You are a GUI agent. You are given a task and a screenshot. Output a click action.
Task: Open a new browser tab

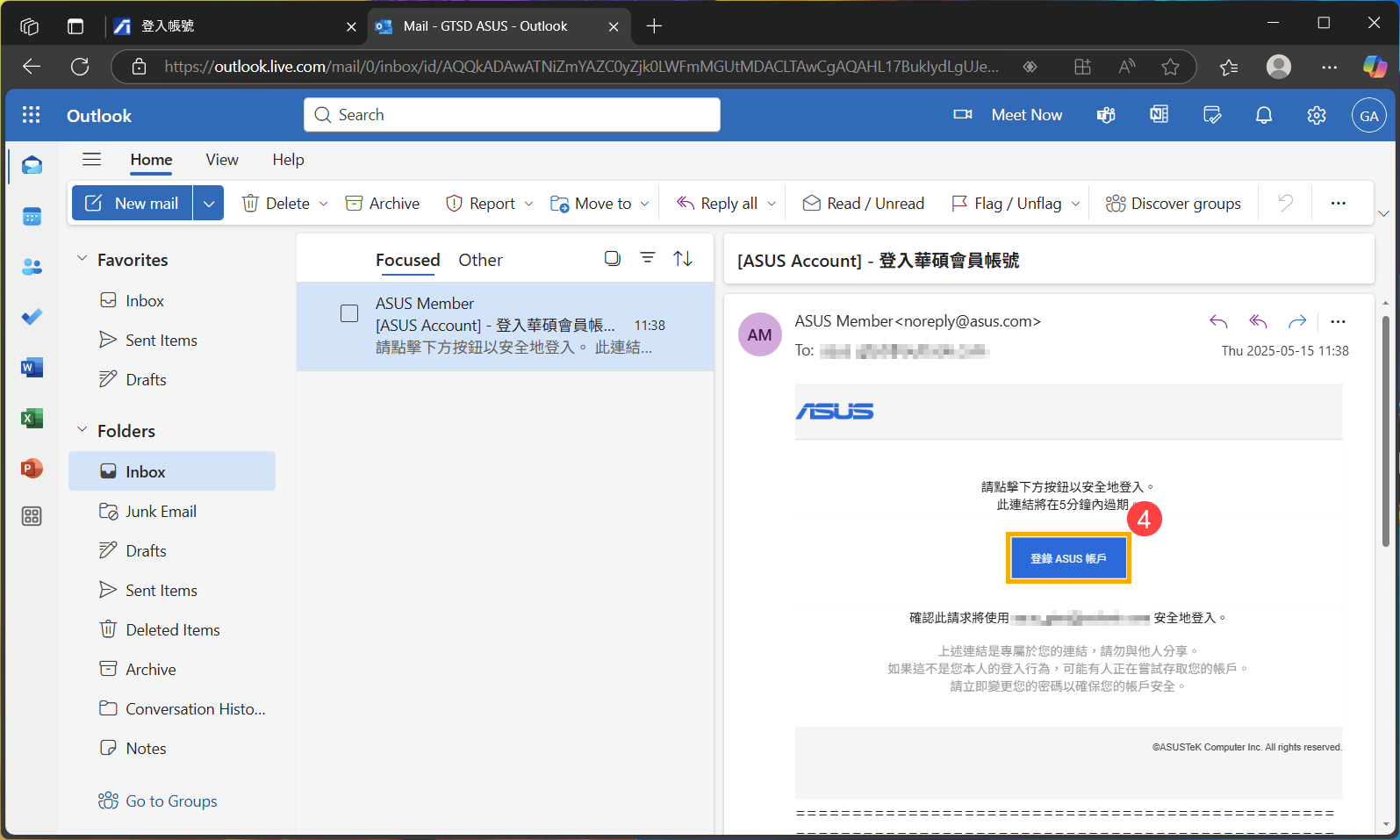coord(654,26)
